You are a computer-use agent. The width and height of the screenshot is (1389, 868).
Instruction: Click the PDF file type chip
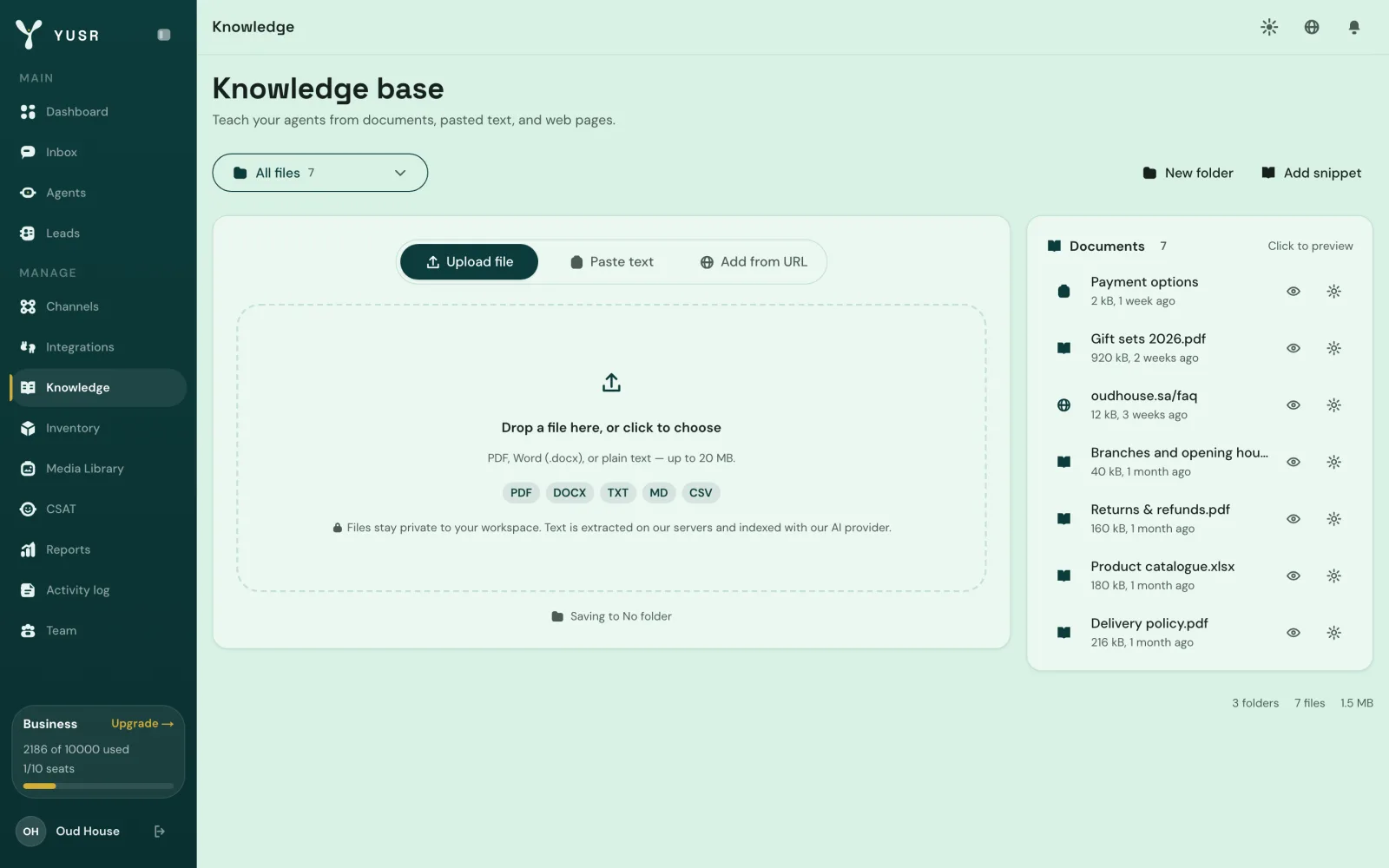tap(521, 493)
